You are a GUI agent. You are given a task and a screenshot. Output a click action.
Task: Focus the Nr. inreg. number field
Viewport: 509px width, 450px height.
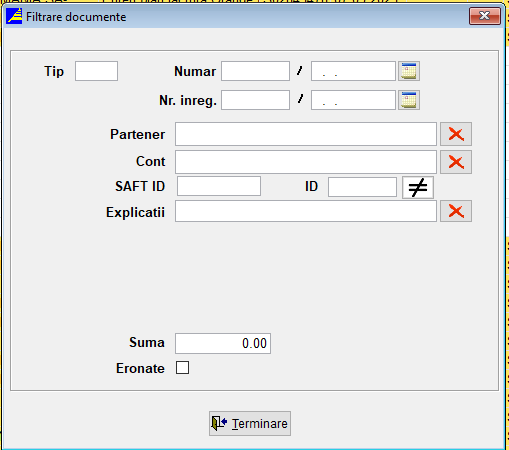(255, 100)
